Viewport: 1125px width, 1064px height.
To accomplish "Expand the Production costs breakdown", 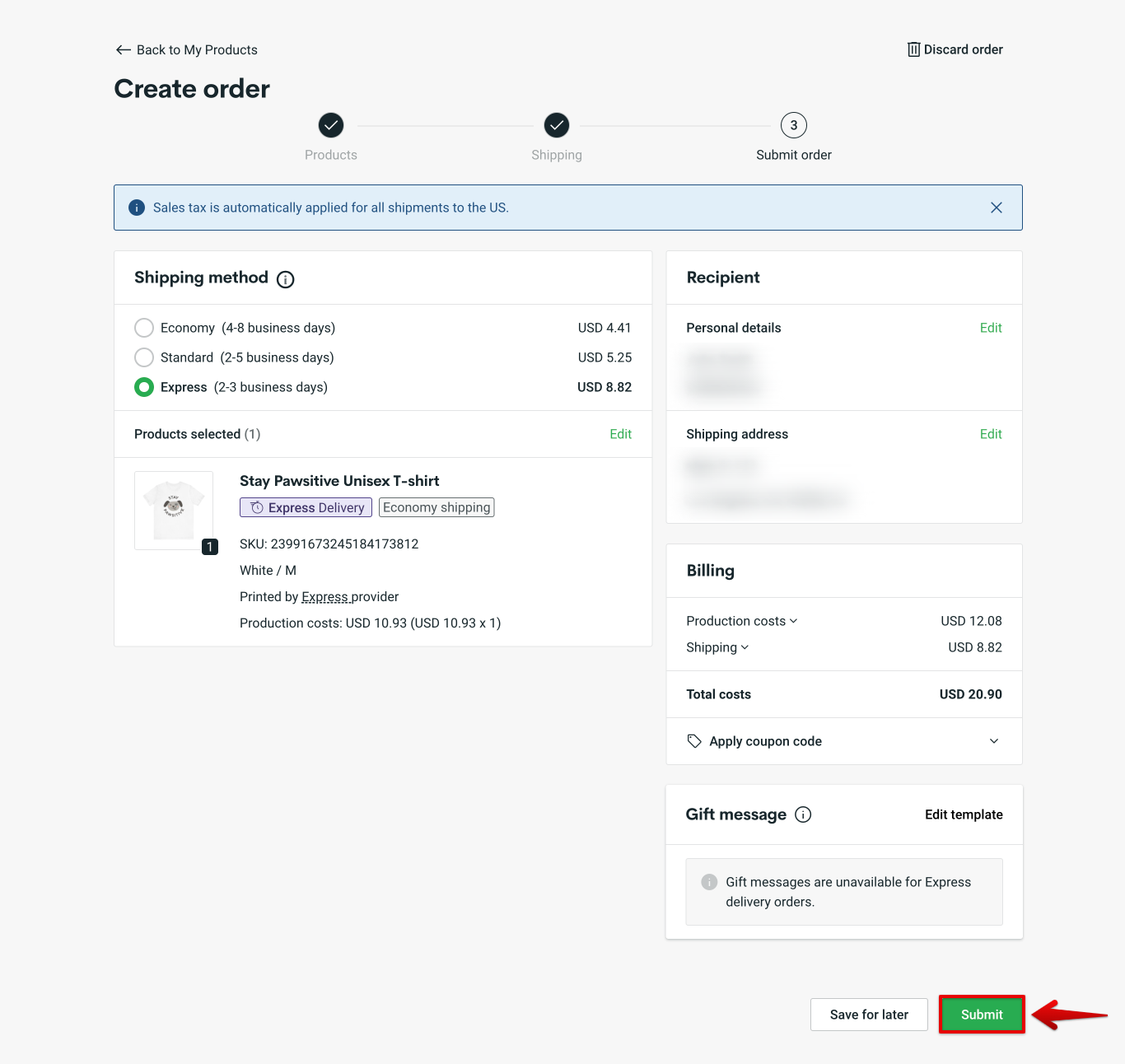I will [793, 621].
